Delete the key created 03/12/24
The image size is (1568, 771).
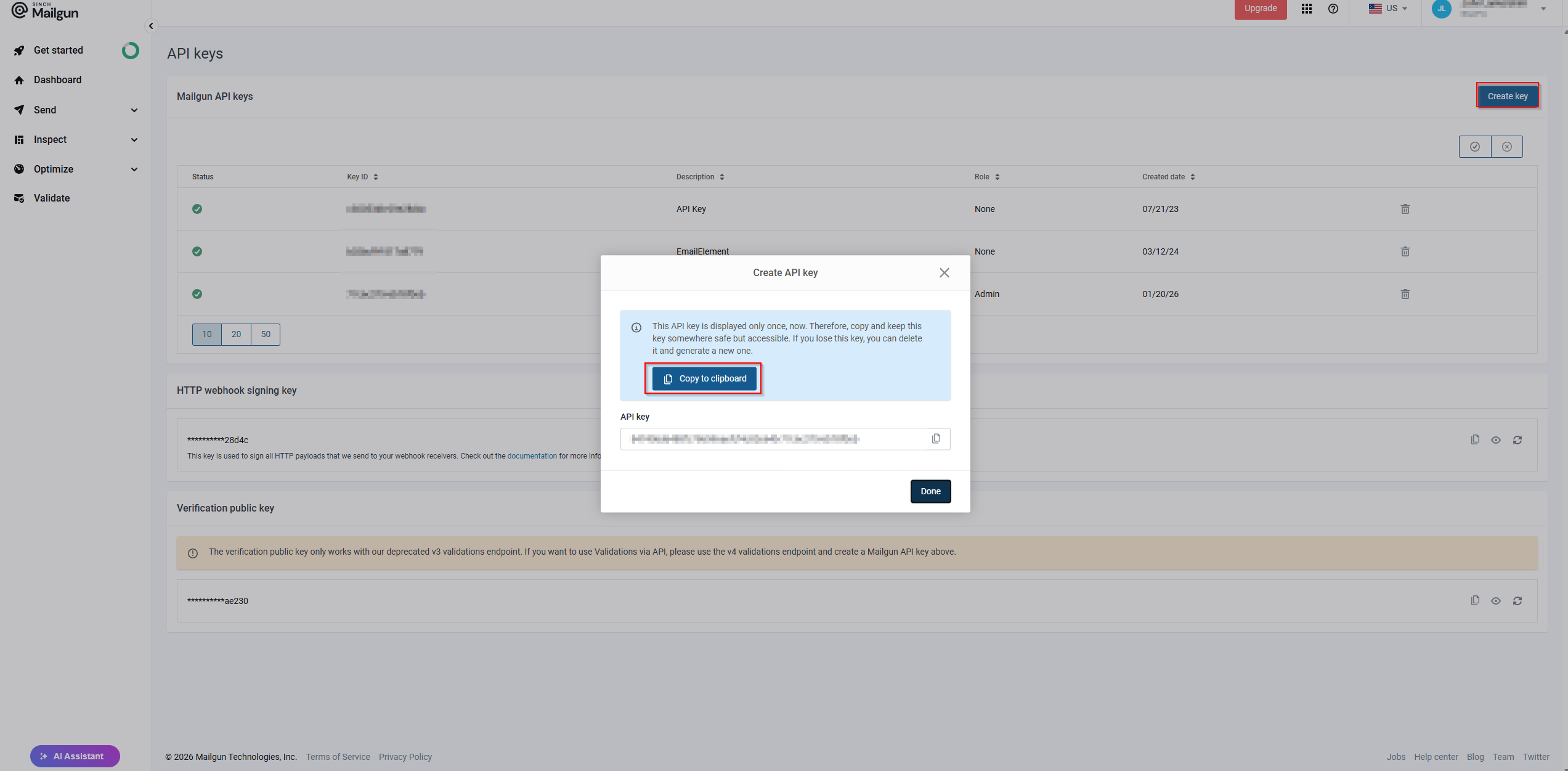click(1405, 251)
